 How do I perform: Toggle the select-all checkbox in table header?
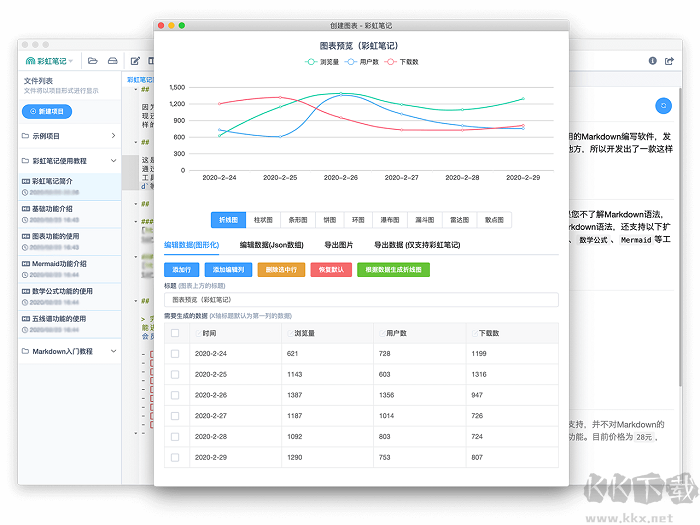coord(175,333)
